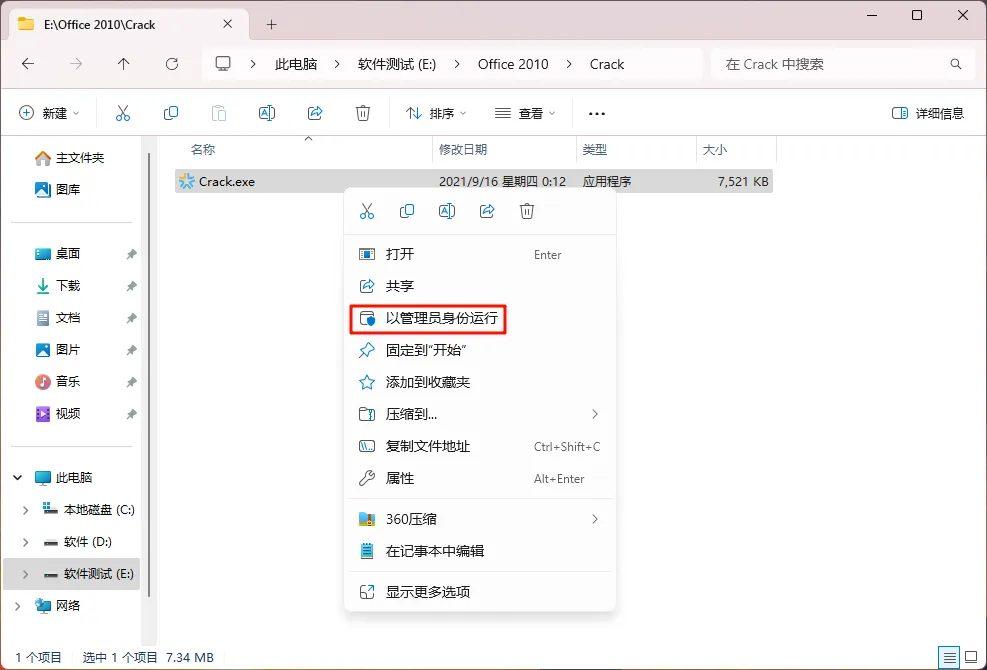Click Office 2010 in the address breadcrumb
Screen dimensions: 987x670
pos(513,64)
